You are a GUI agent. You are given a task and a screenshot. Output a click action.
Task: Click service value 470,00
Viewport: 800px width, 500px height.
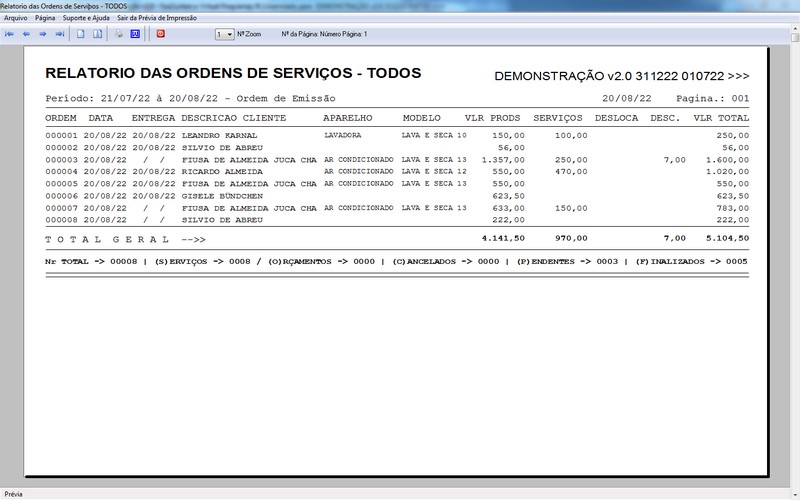tap(571, 172)
